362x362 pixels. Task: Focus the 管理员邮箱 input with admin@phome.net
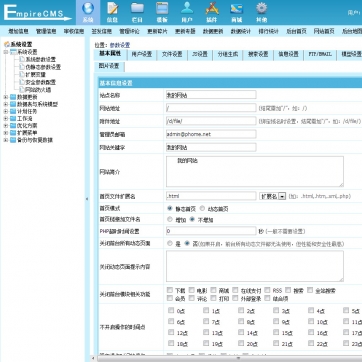[x=211, y=134]
